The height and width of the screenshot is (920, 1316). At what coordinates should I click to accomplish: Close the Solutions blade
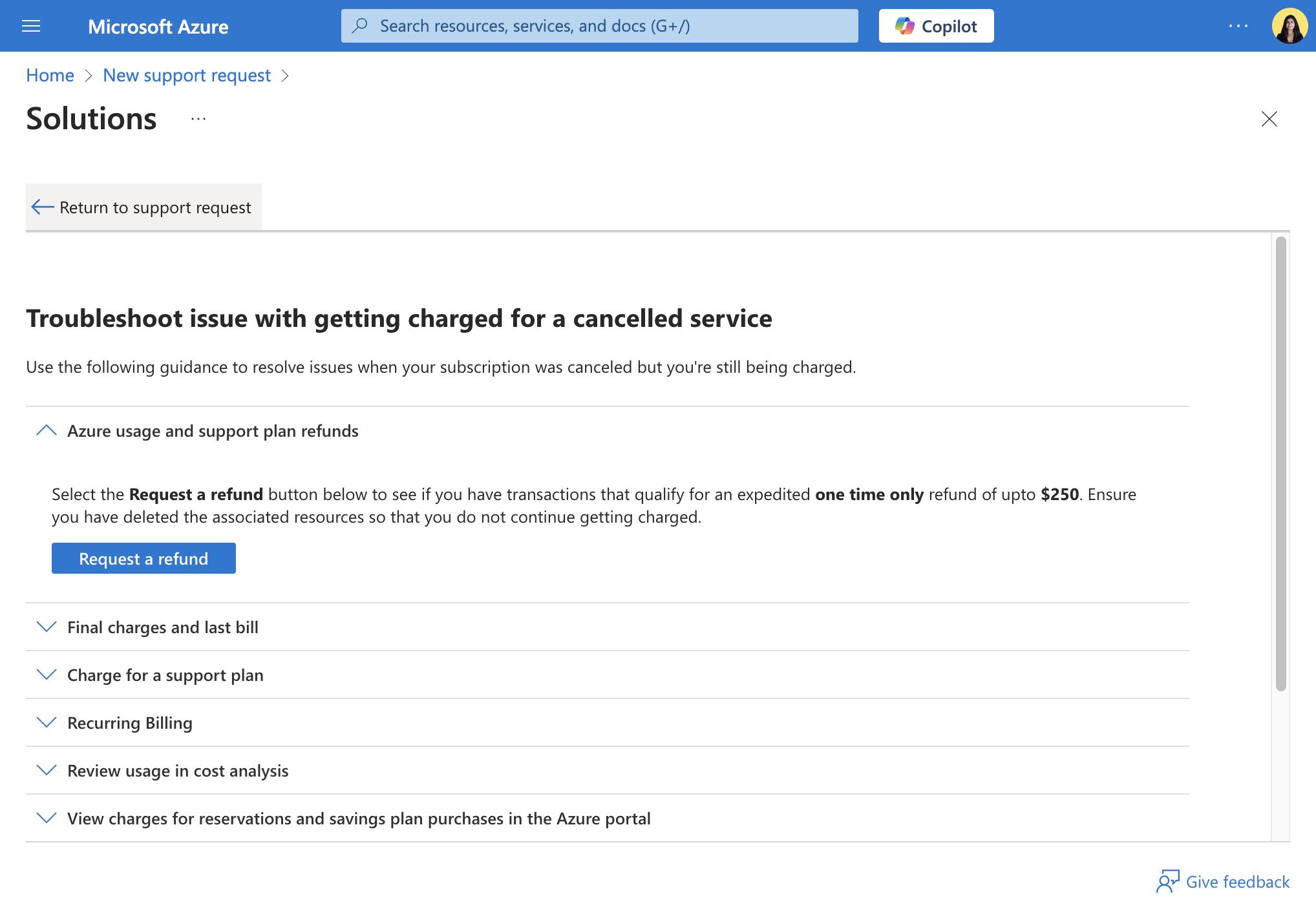coord(1269,119)
